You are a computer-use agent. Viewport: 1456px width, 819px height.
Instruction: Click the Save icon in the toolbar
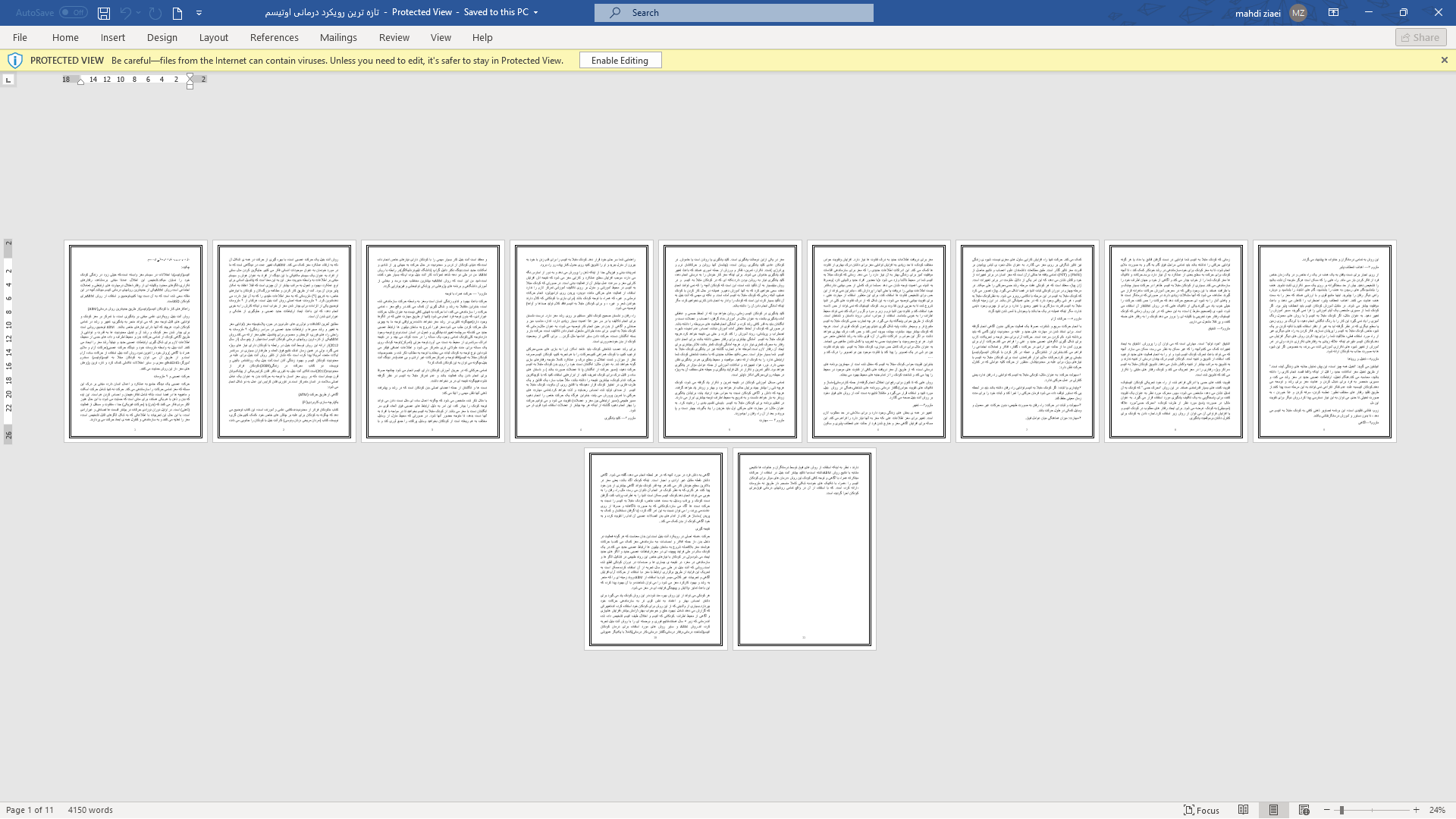(103, 13)
